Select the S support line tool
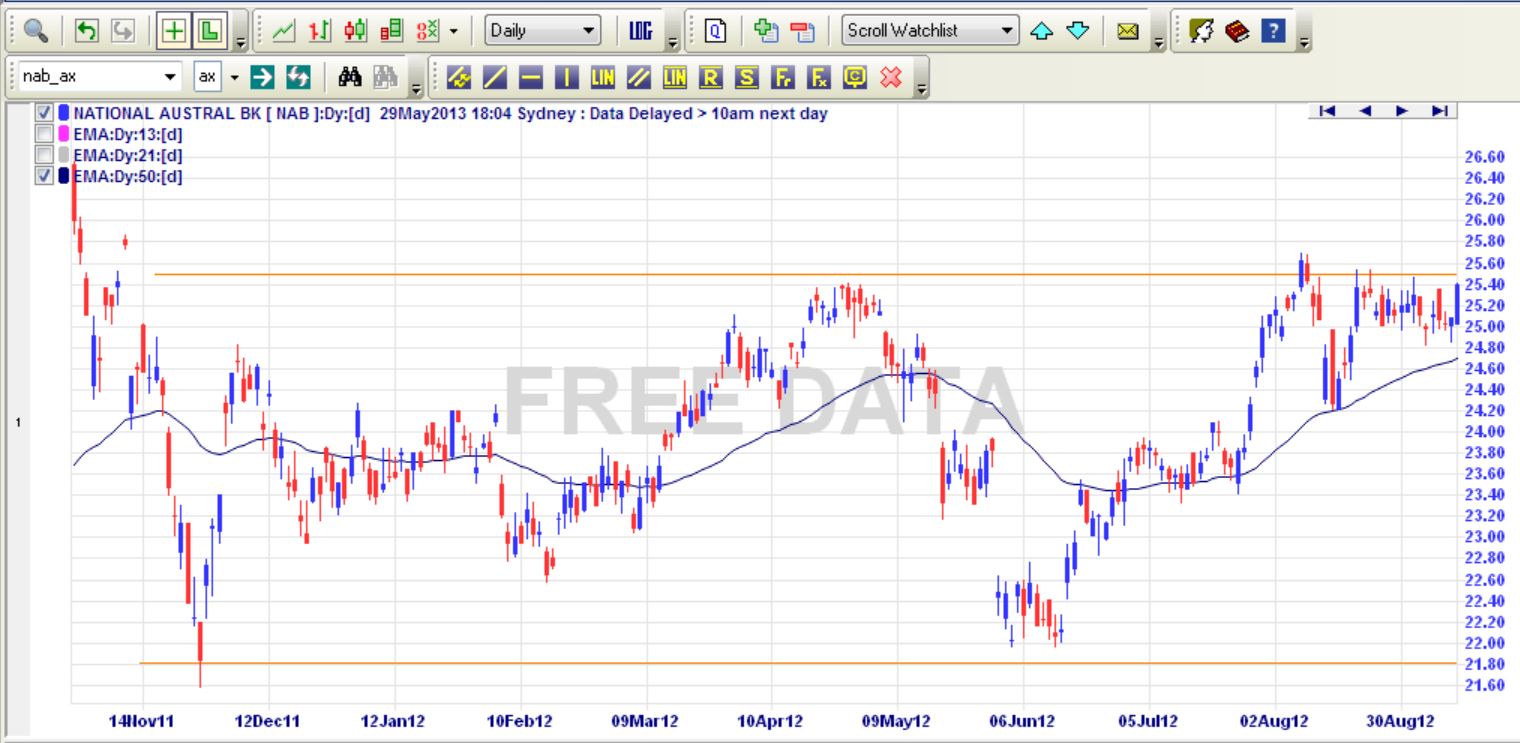 coord(747,76)
